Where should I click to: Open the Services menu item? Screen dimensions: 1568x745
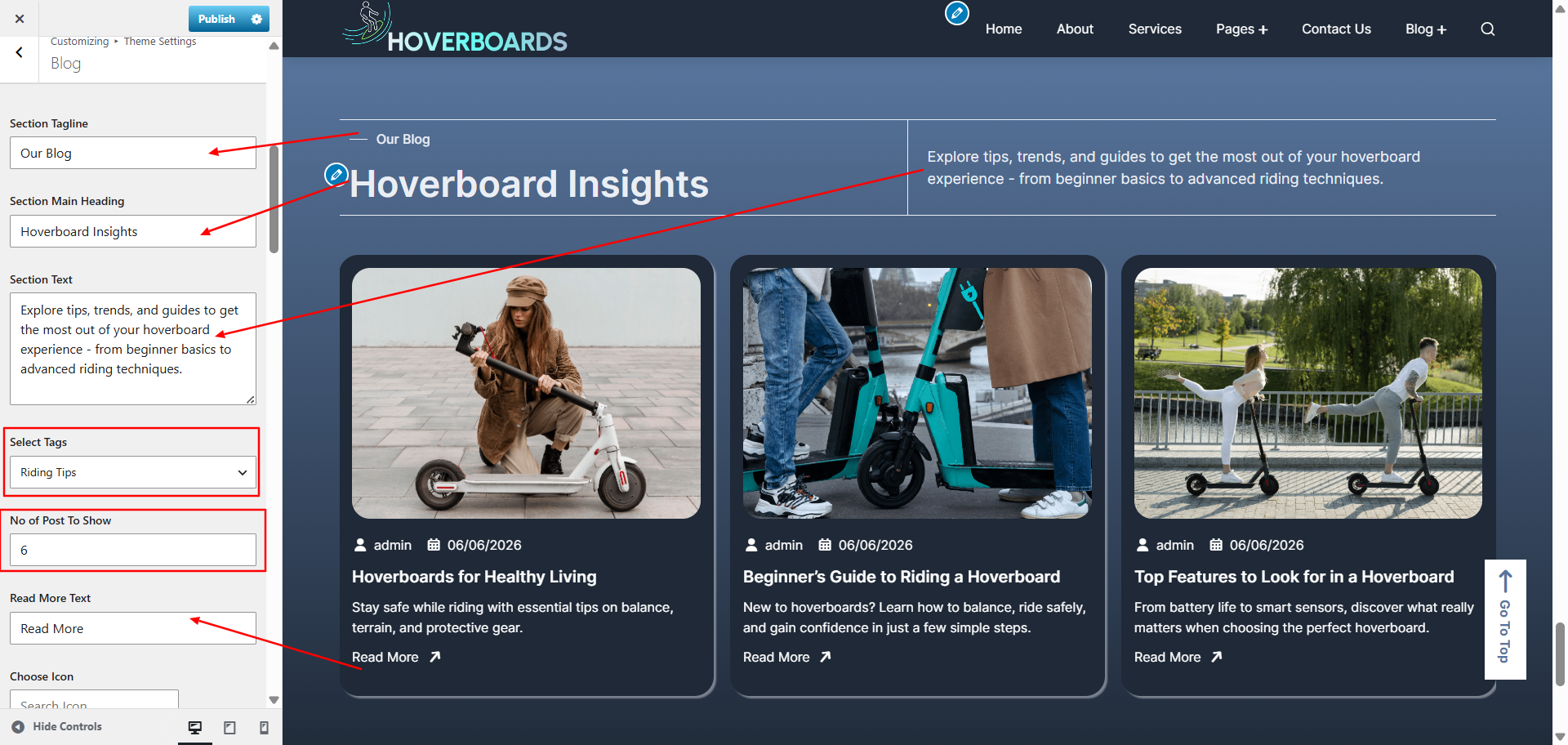pos(1155,29)
